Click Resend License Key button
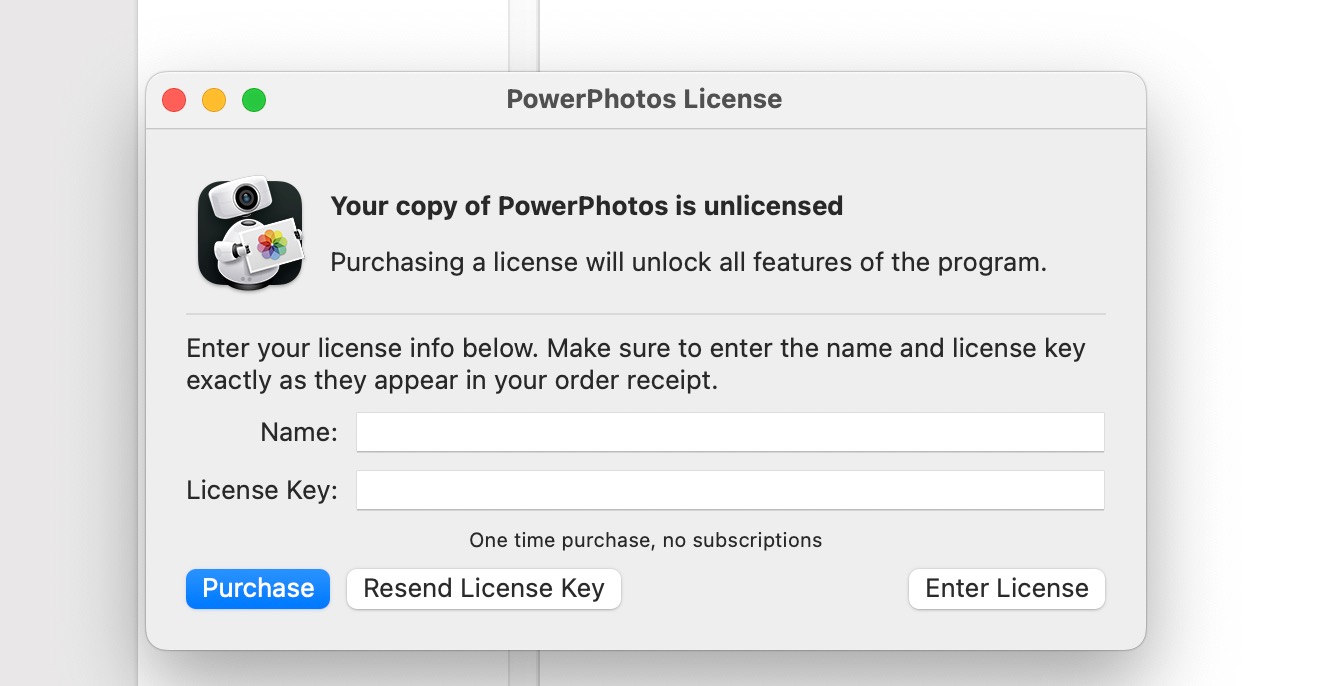The image size is (1328, 686). tap(483, 589)
